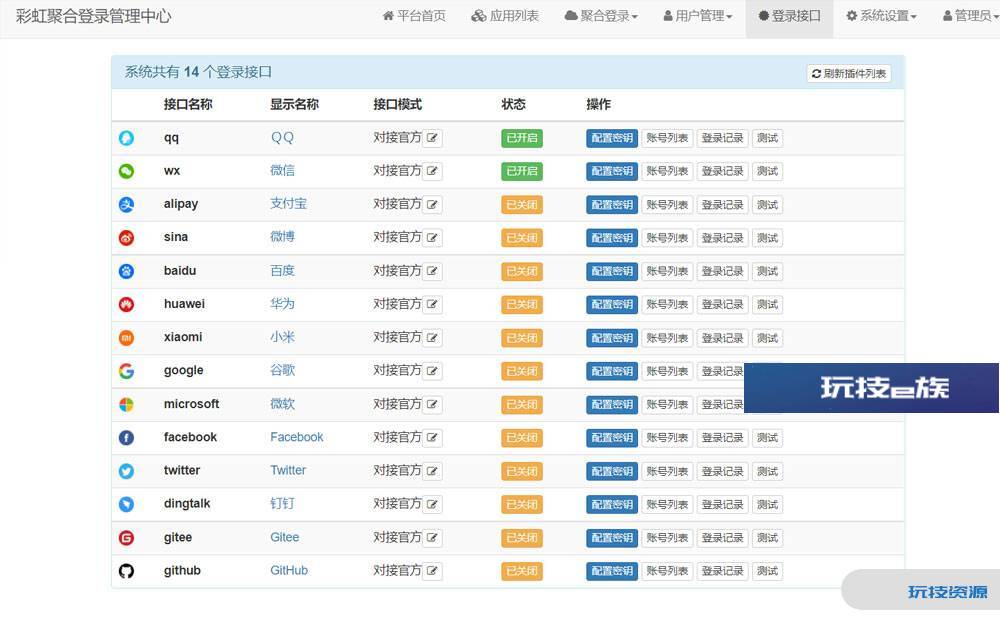The image size is (1000, 625).
Task: Click the Twitter bird logo icon
Action: (x=126, y=471)
